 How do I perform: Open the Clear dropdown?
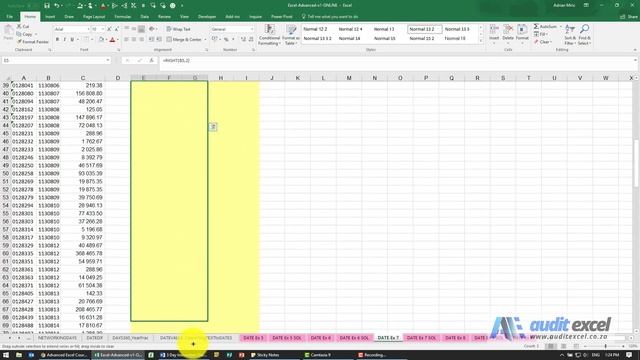coord(543,42)
